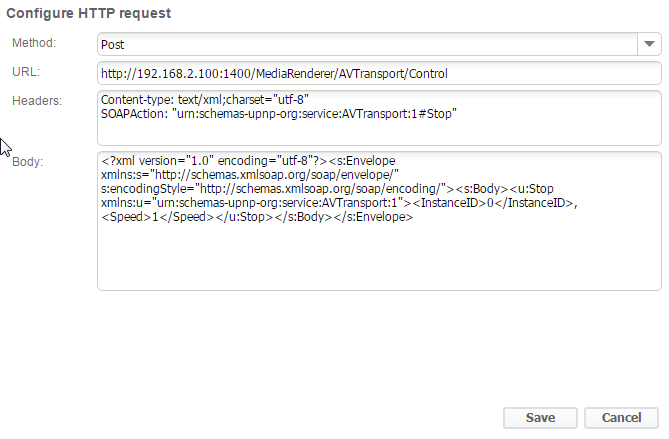Viewport: 669px width, 439px height.
Task: Click the blank space in the Body text area
Action: (378, 260)
